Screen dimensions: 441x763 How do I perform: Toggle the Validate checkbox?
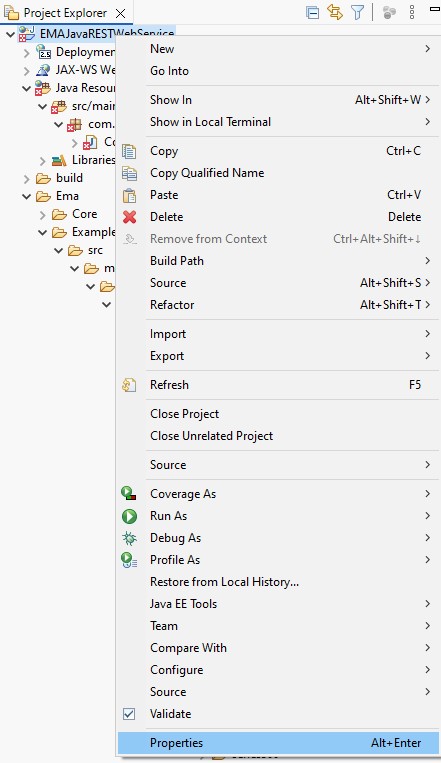129,714
